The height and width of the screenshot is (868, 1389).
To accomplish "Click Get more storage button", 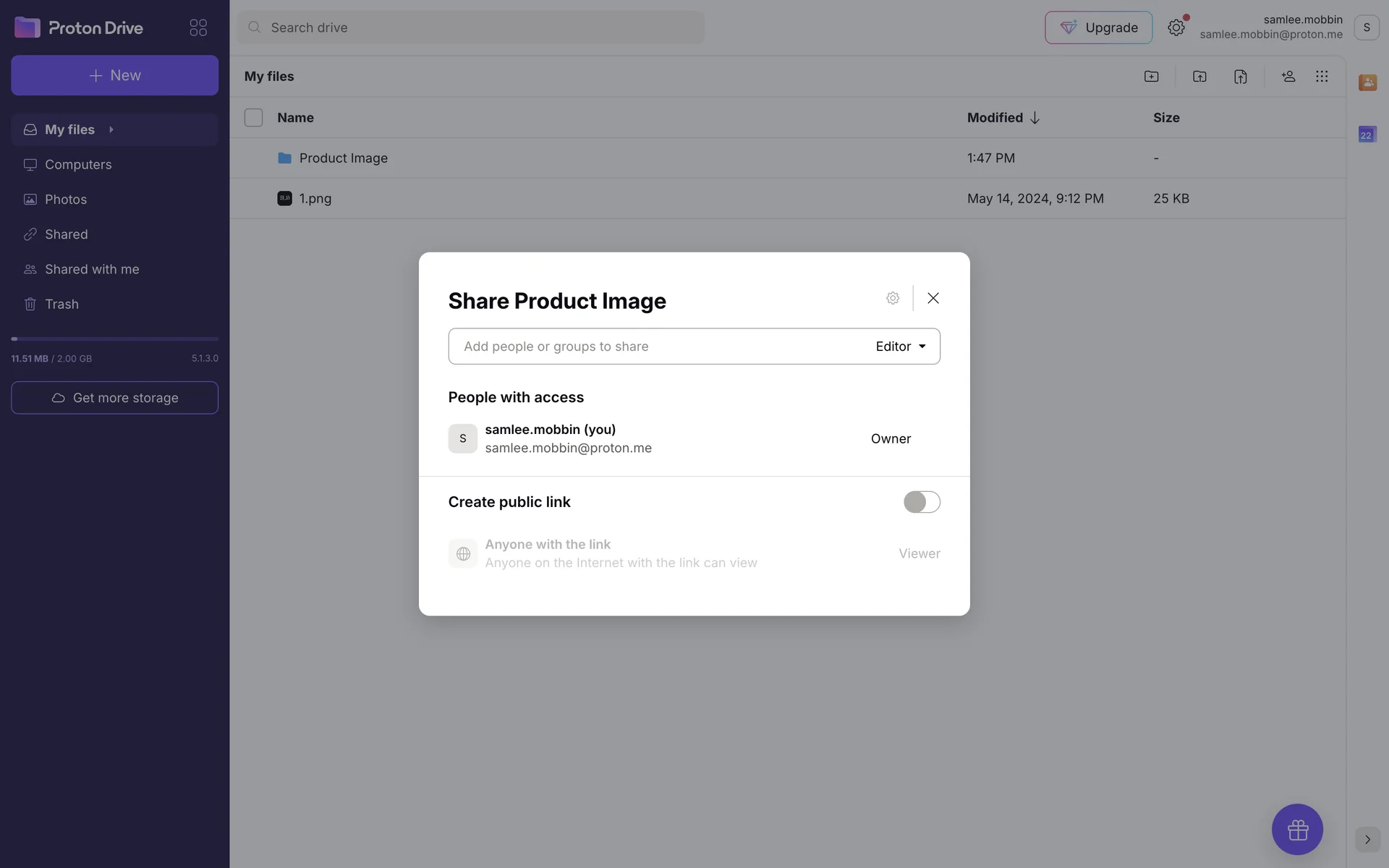I will pyautogui.click(x=114, y=398).
